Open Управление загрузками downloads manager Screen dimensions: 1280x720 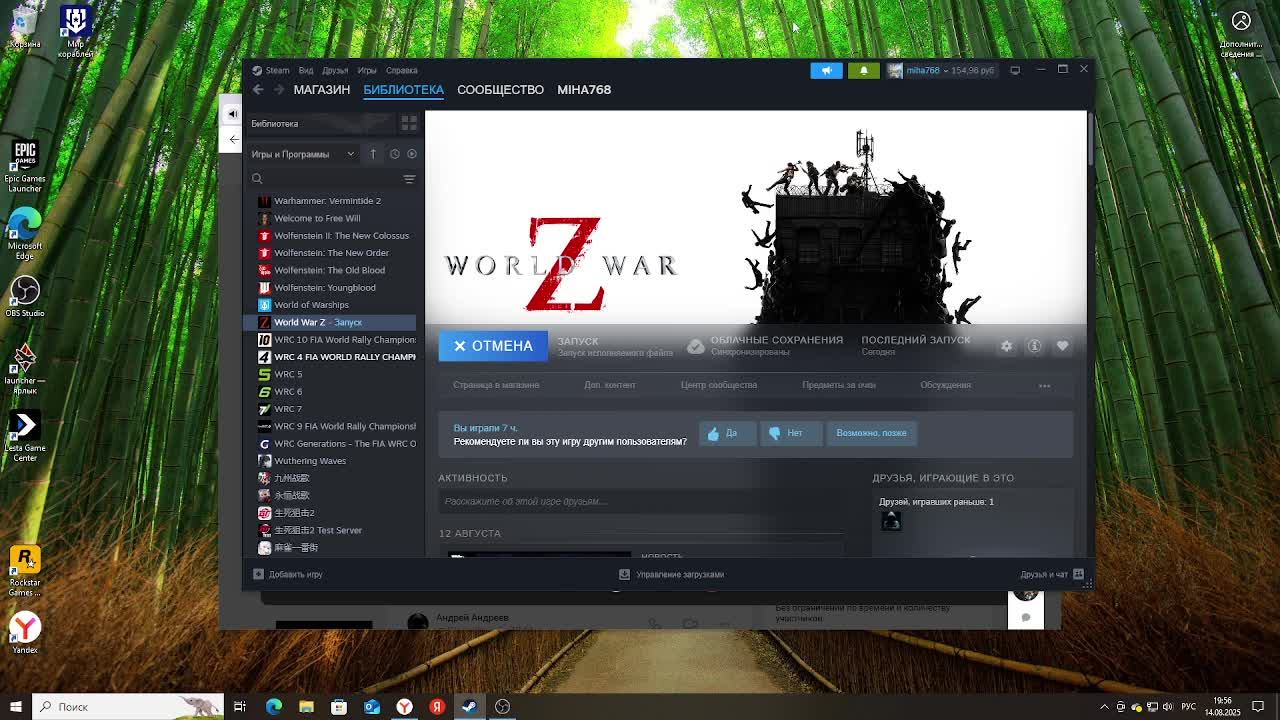[x=672, y=574]
